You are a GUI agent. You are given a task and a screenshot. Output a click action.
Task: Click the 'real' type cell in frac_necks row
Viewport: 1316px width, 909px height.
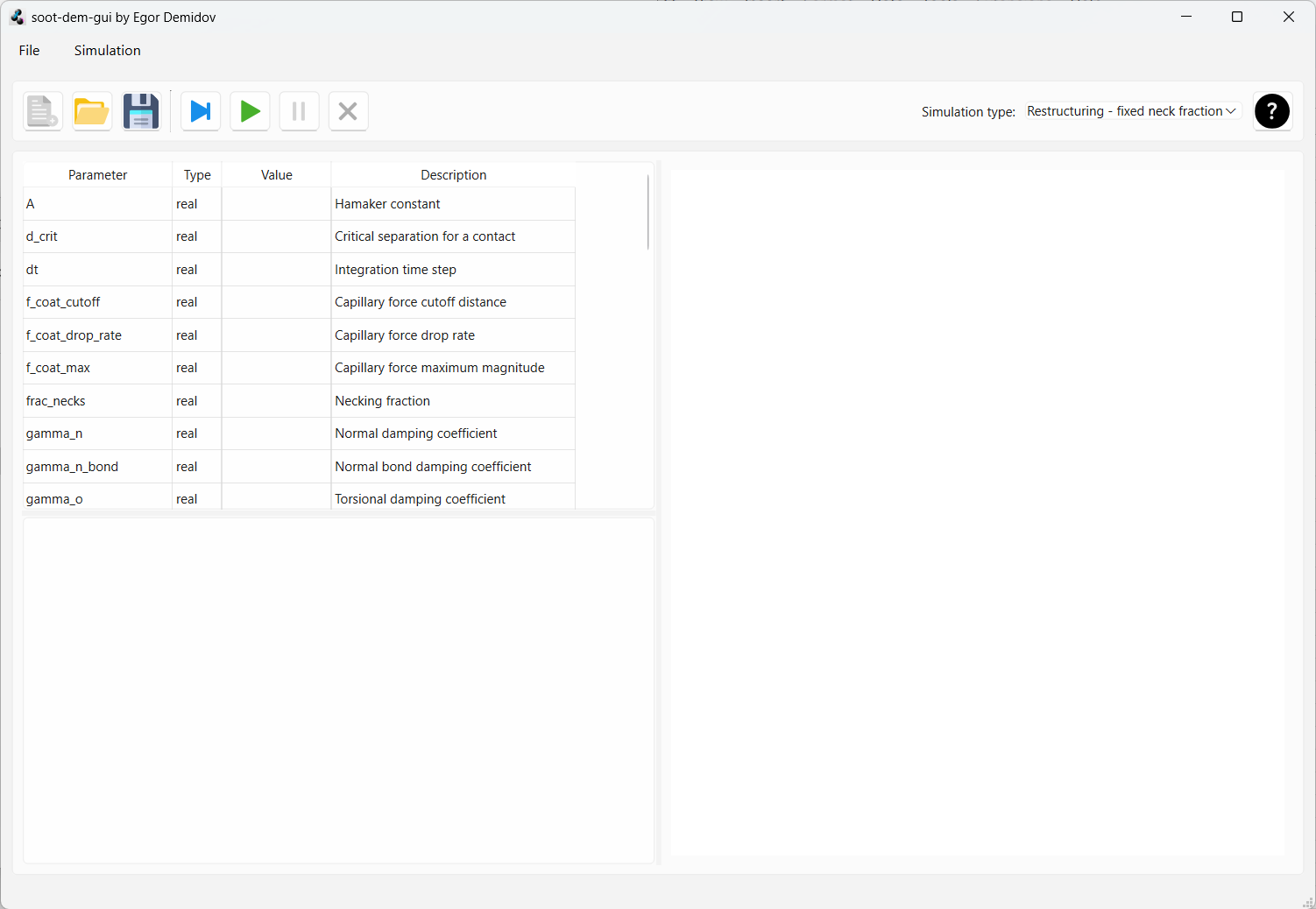click(197, 401)
